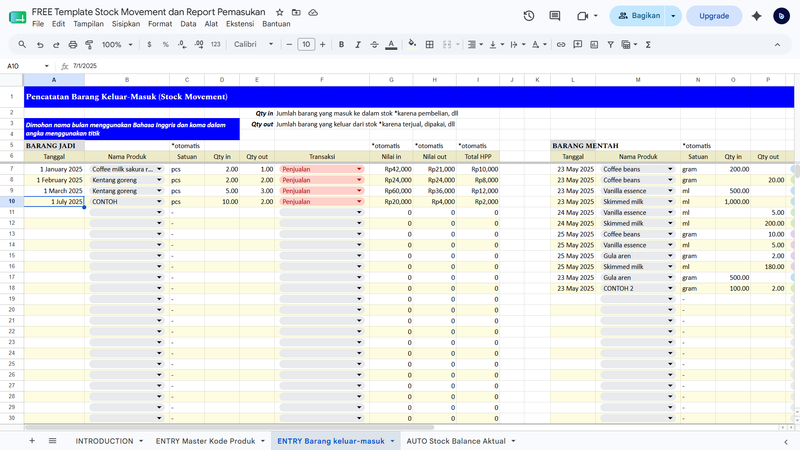Move document to folder
Viewport: 800px width, 450px height.
pyautogui.click(x=296, y=12)
